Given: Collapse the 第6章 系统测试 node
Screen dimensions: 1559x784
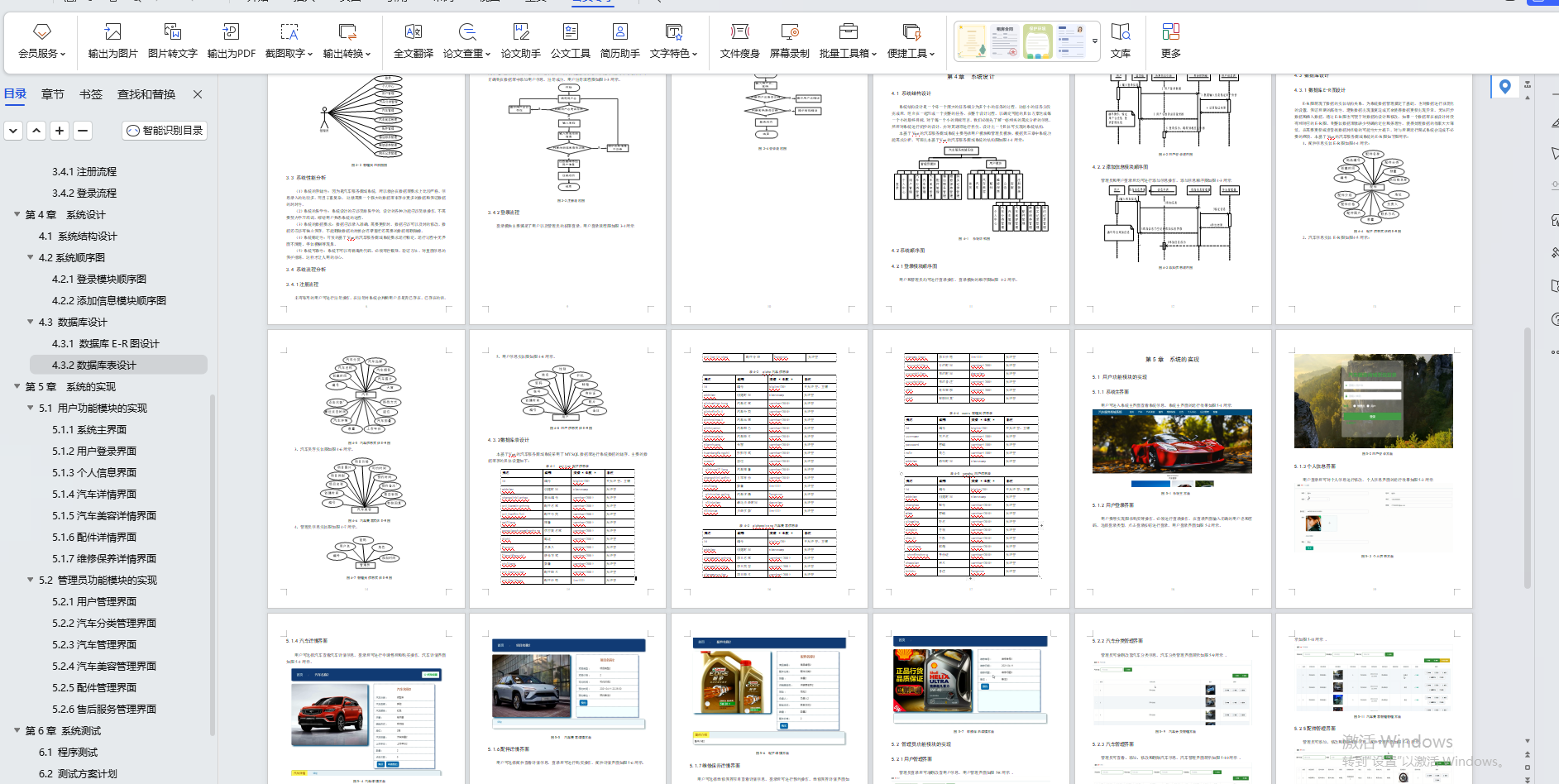Looking at the screenshot, I should [17, 730].
